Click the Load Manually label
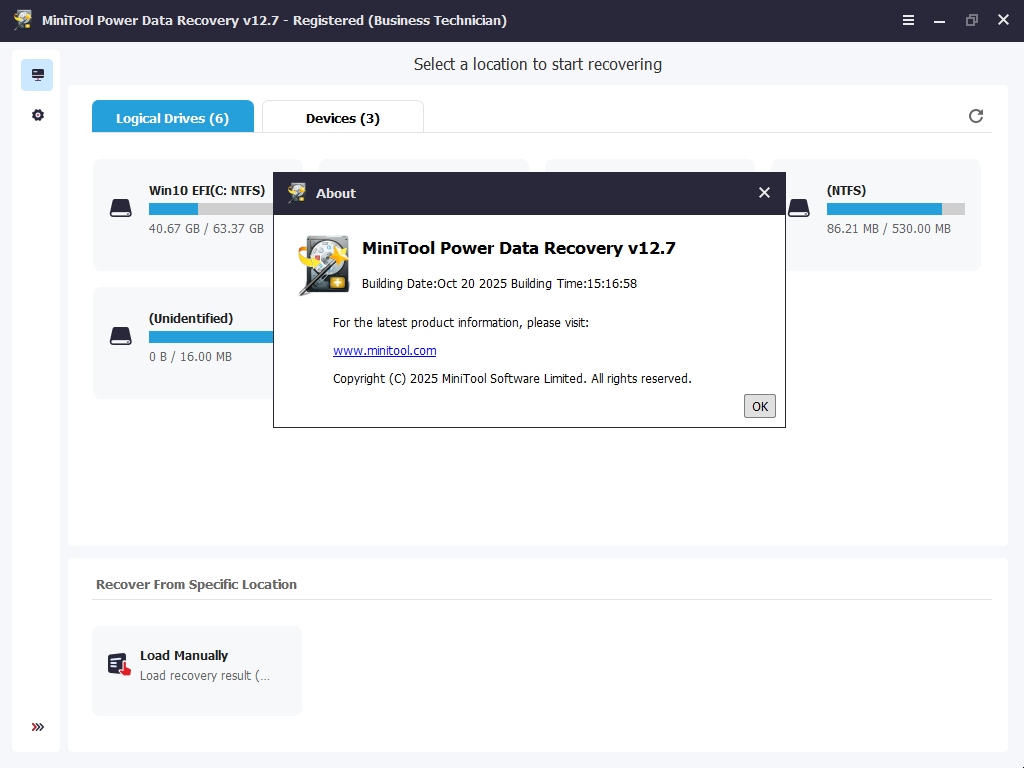Image resolution: width=1024 pixels, height=768 pixels. click(184, 655)
